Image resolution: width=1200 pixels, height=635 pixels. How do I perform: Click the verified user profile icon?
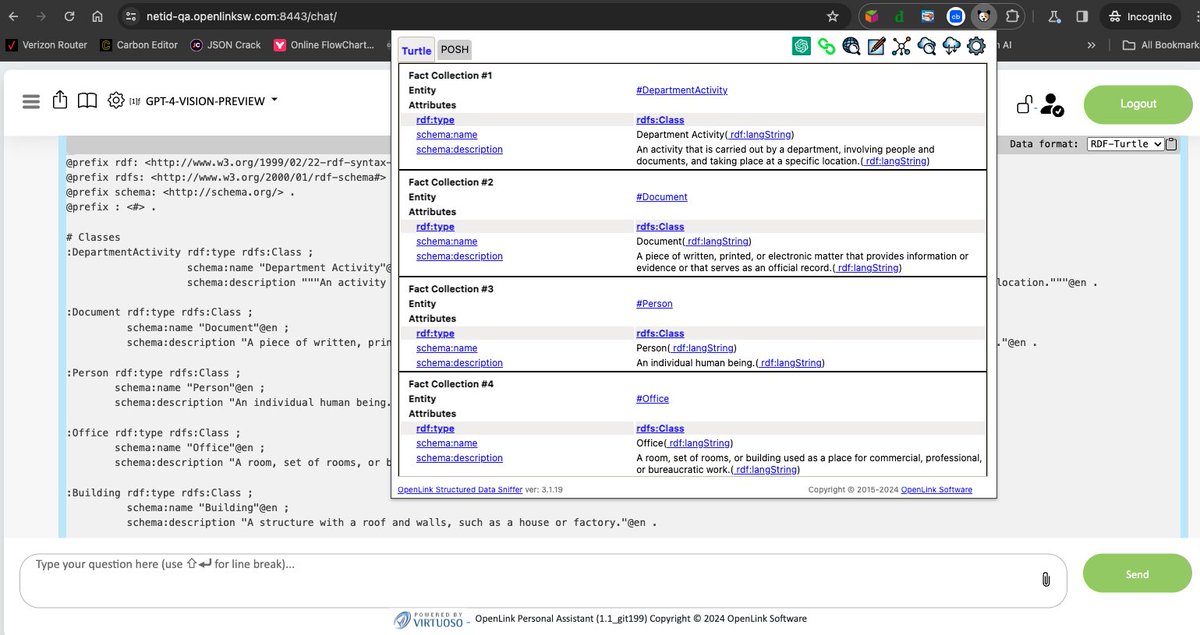pos(1052,104)
